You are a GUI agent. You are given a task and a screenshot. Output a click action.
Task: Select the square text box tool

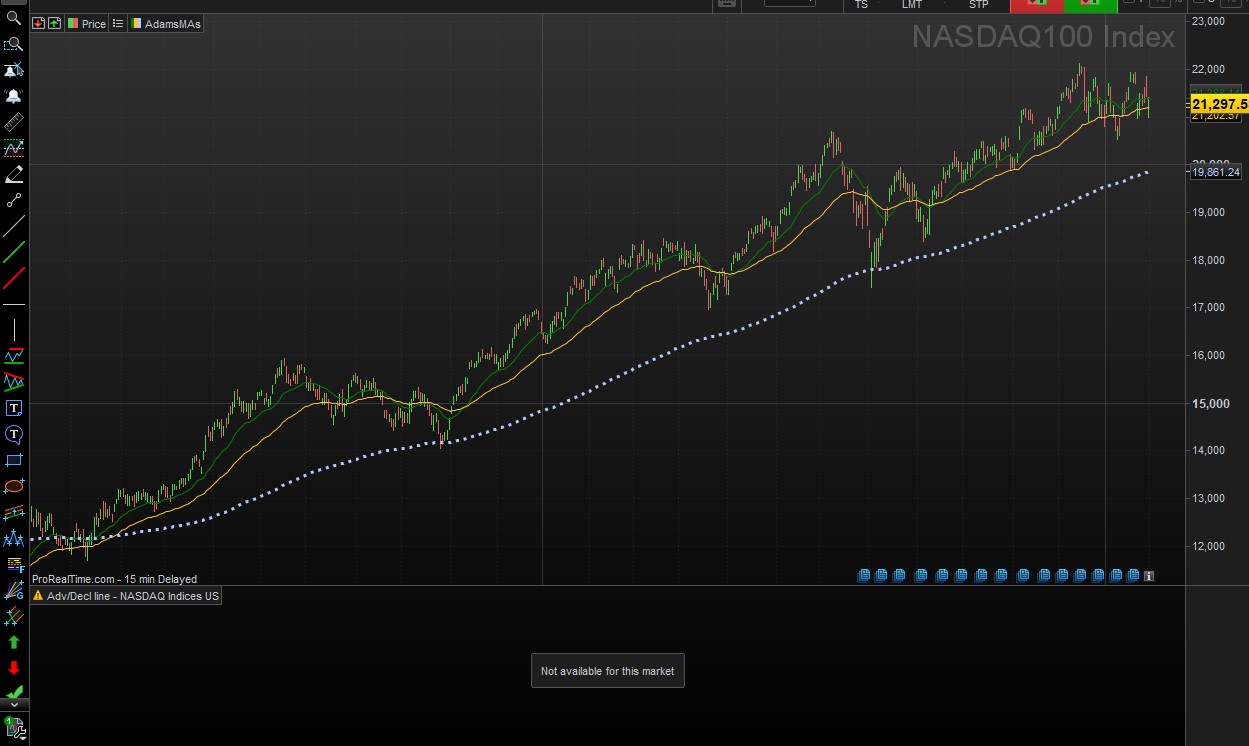14,408
